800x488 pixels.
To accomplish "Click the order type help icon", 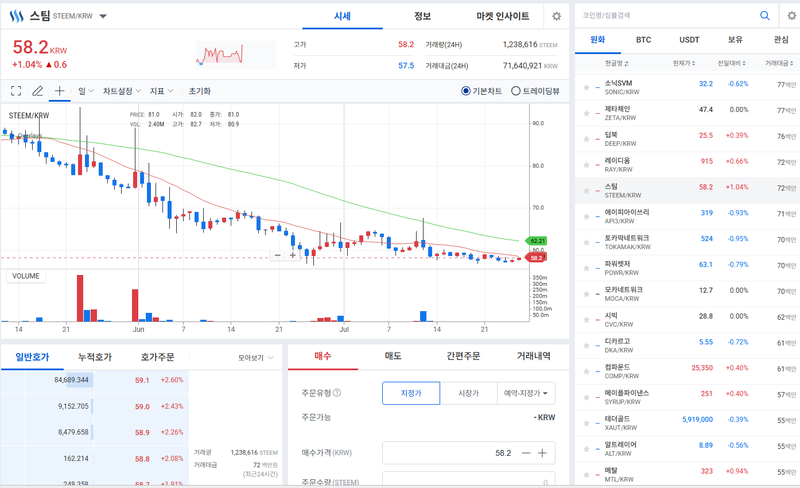I will 337,393.
